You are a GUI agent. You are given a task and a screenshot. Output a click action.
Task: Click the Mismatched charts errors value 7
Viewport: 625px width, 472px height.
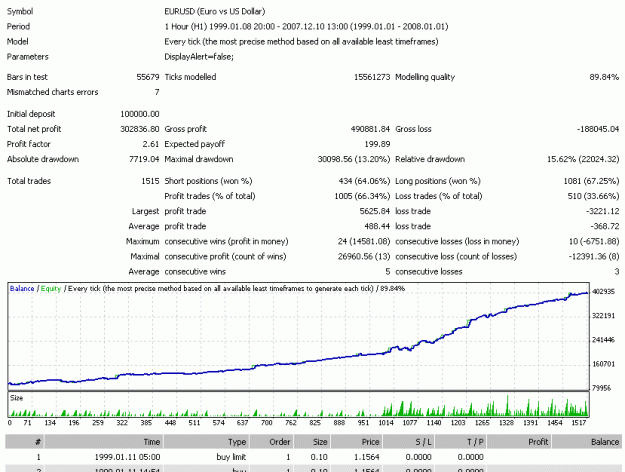pyautogui.click(x=157, y=92)
